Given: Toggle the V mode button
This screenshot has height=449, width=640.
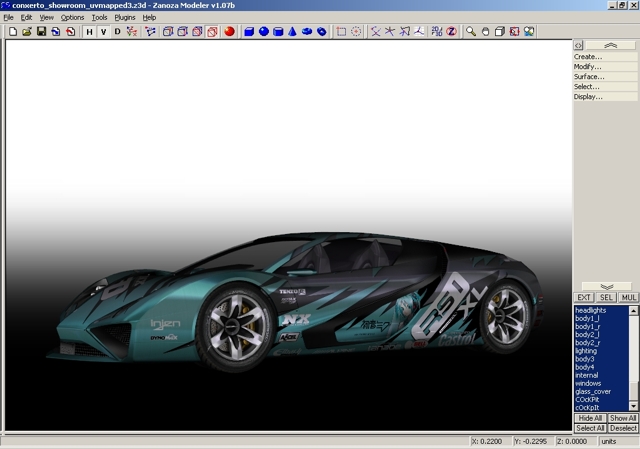Looking at the screenshot, I should pyautogui.click(x=103, y=32).
